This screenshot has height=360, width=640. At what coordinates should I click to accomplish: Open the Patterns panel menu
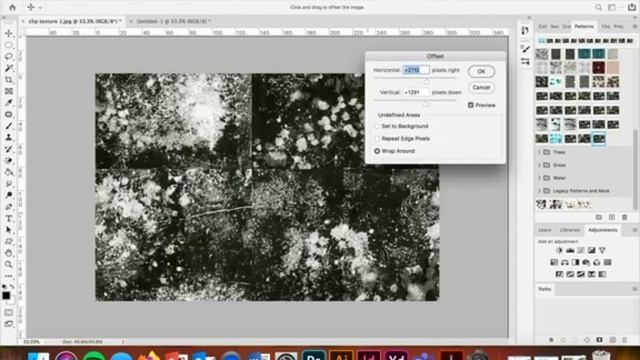[635, 26]
